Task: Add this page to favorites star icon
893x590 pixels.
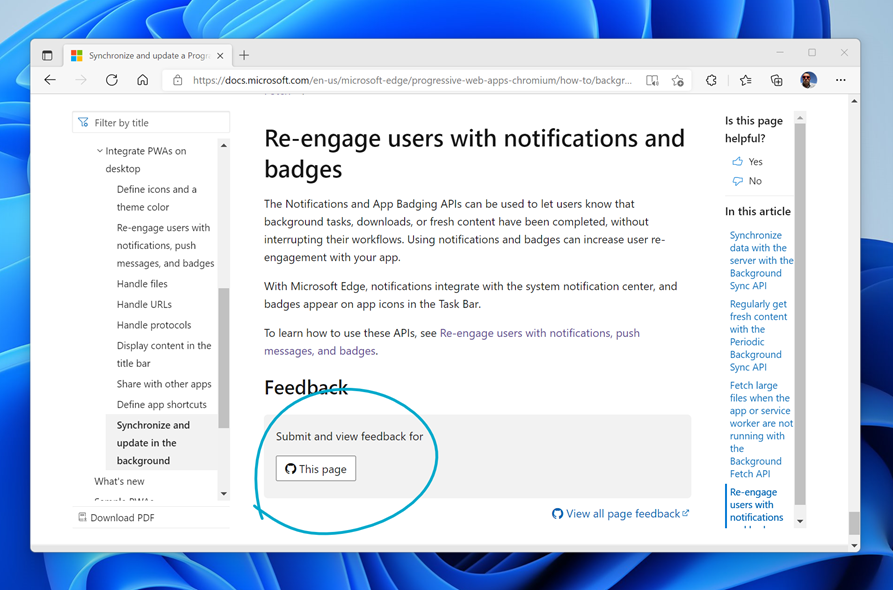Action: [x=678, y=81]
